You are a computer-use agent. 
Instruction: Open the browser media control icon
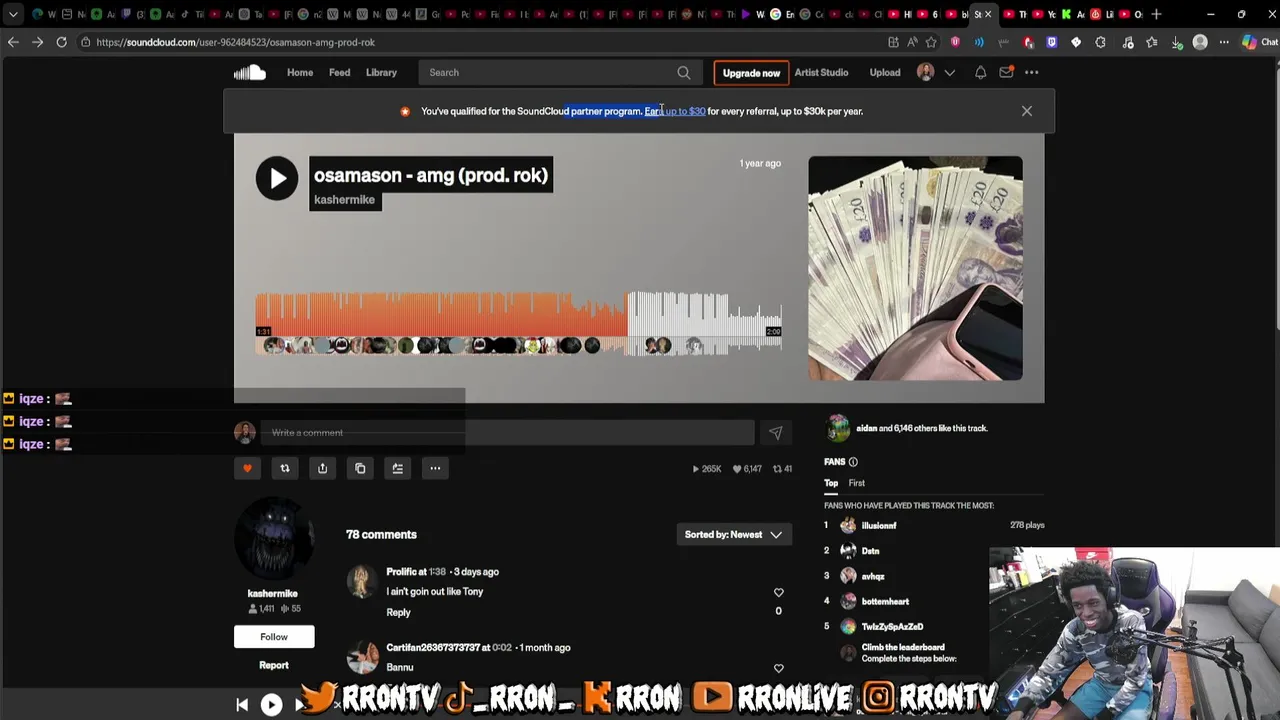pos(1128,42)
